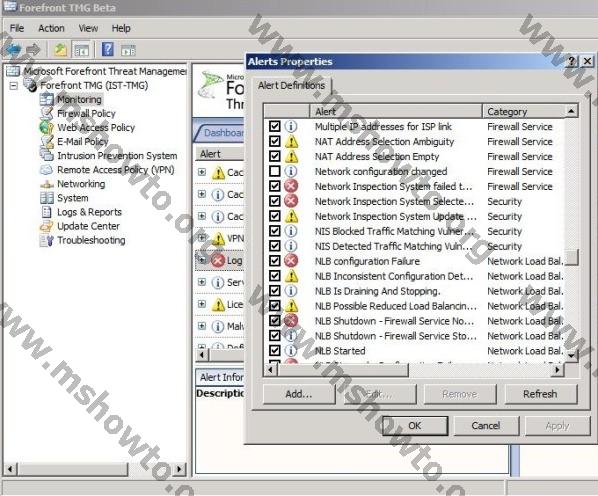Click the Back arrow toolbar icon
This screenshot has height=496, width=598.
pyautogui.click(x=14, y=50)
